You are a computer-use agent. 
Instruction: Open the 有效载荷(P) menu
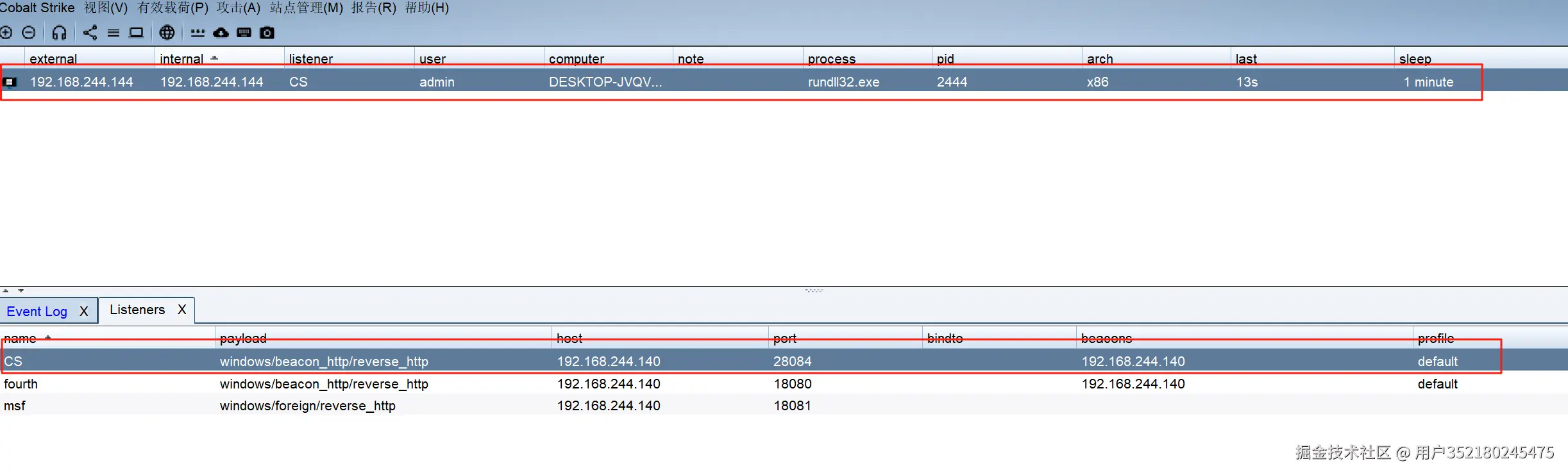(173, 8)
